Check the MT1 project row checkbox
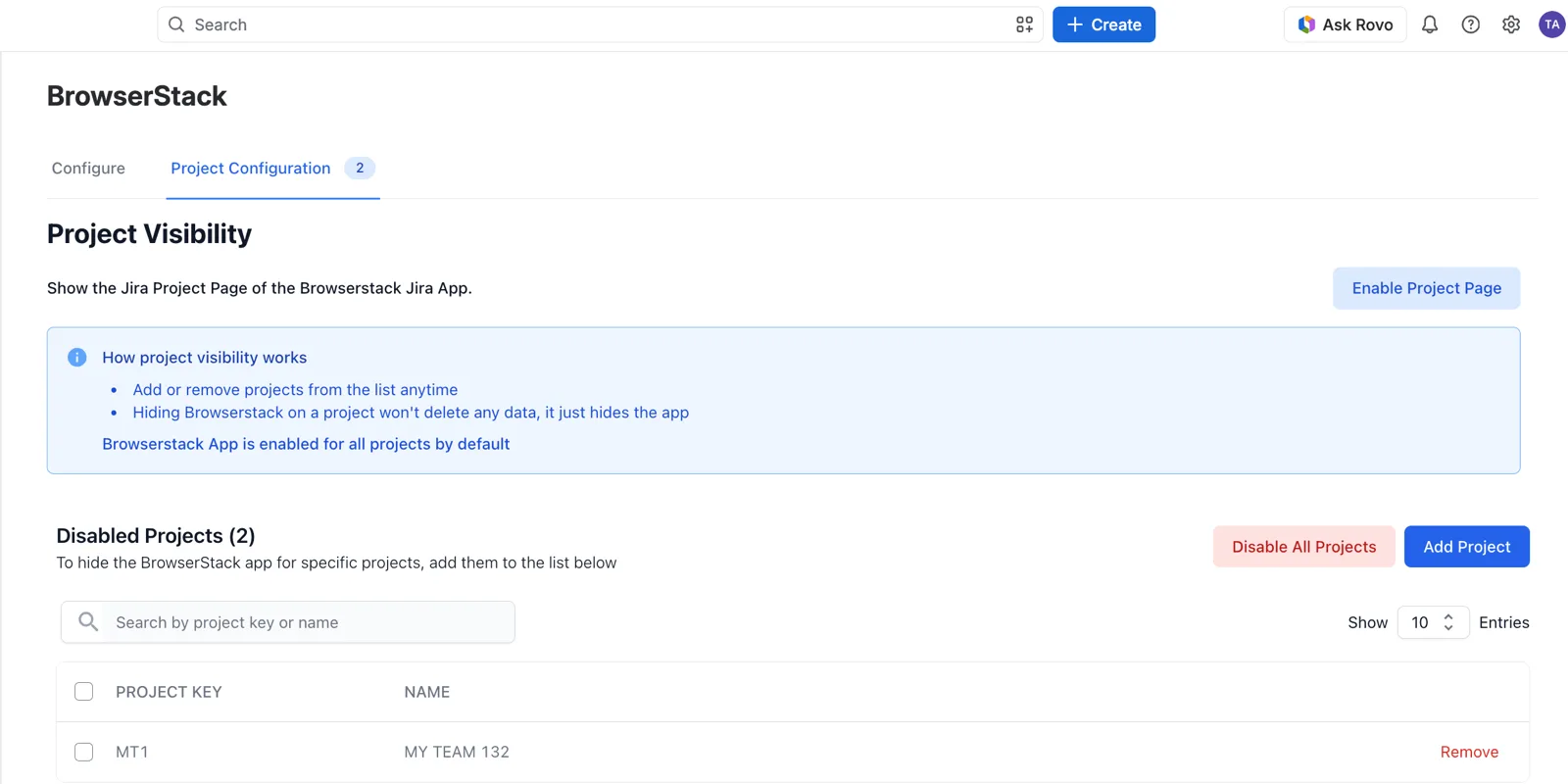The width and height of the screenshot is (1568, 784). tap(84, 752)
